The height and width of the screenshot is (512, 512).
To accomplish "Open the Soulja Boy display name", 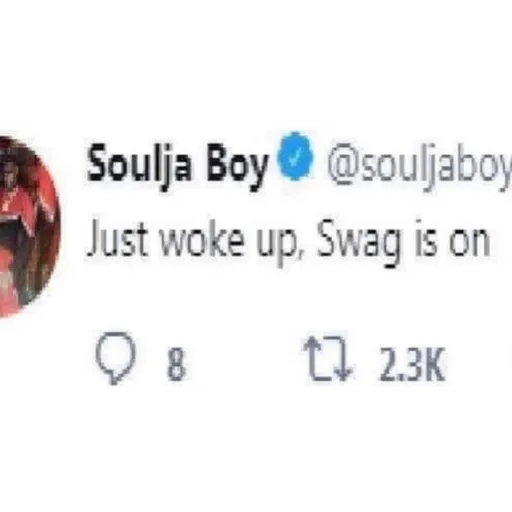I will (177, 165).
